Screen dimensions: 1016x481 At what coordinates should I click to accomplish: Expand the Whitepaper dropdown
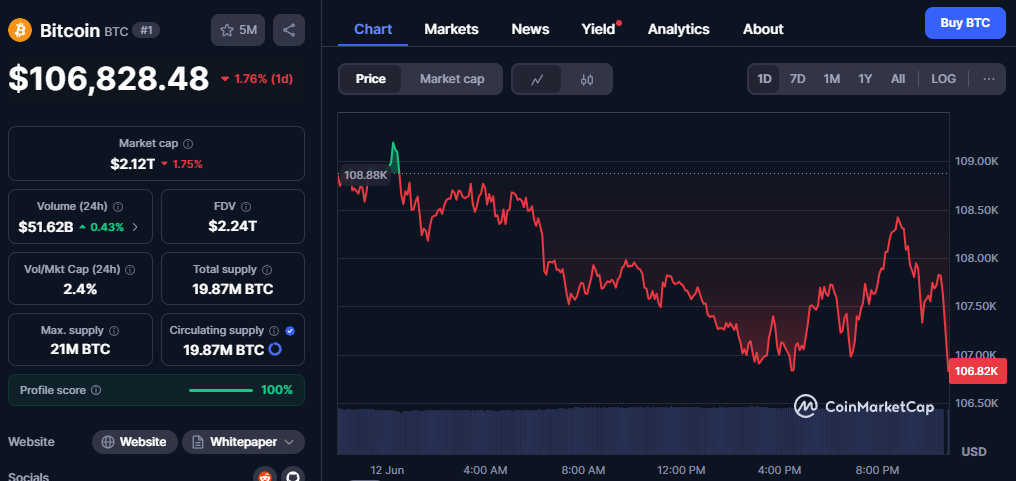(x=244, y=442)
